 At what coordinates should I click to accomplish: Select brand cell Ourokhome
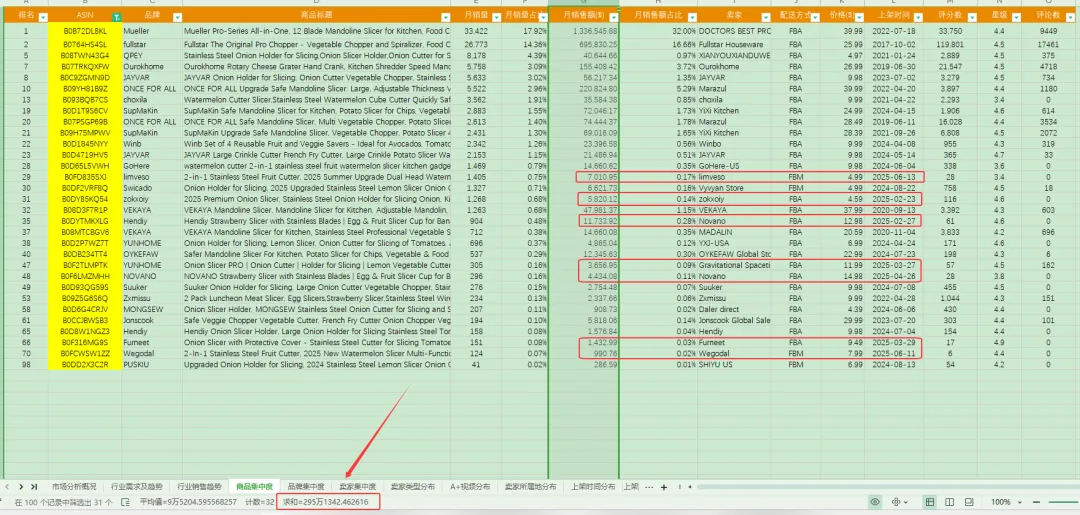pyautogui.click(x=152, y=67)
